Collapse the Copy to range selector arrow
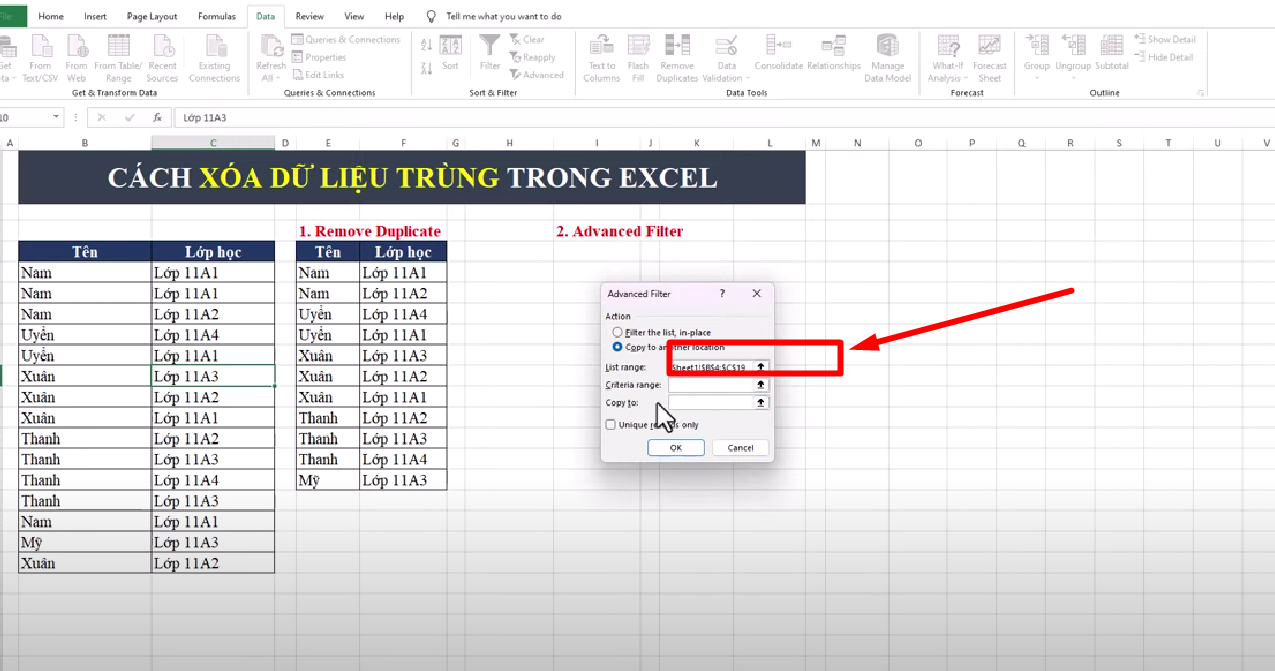This screenshot has width=1275, height=671. point(761,402)
